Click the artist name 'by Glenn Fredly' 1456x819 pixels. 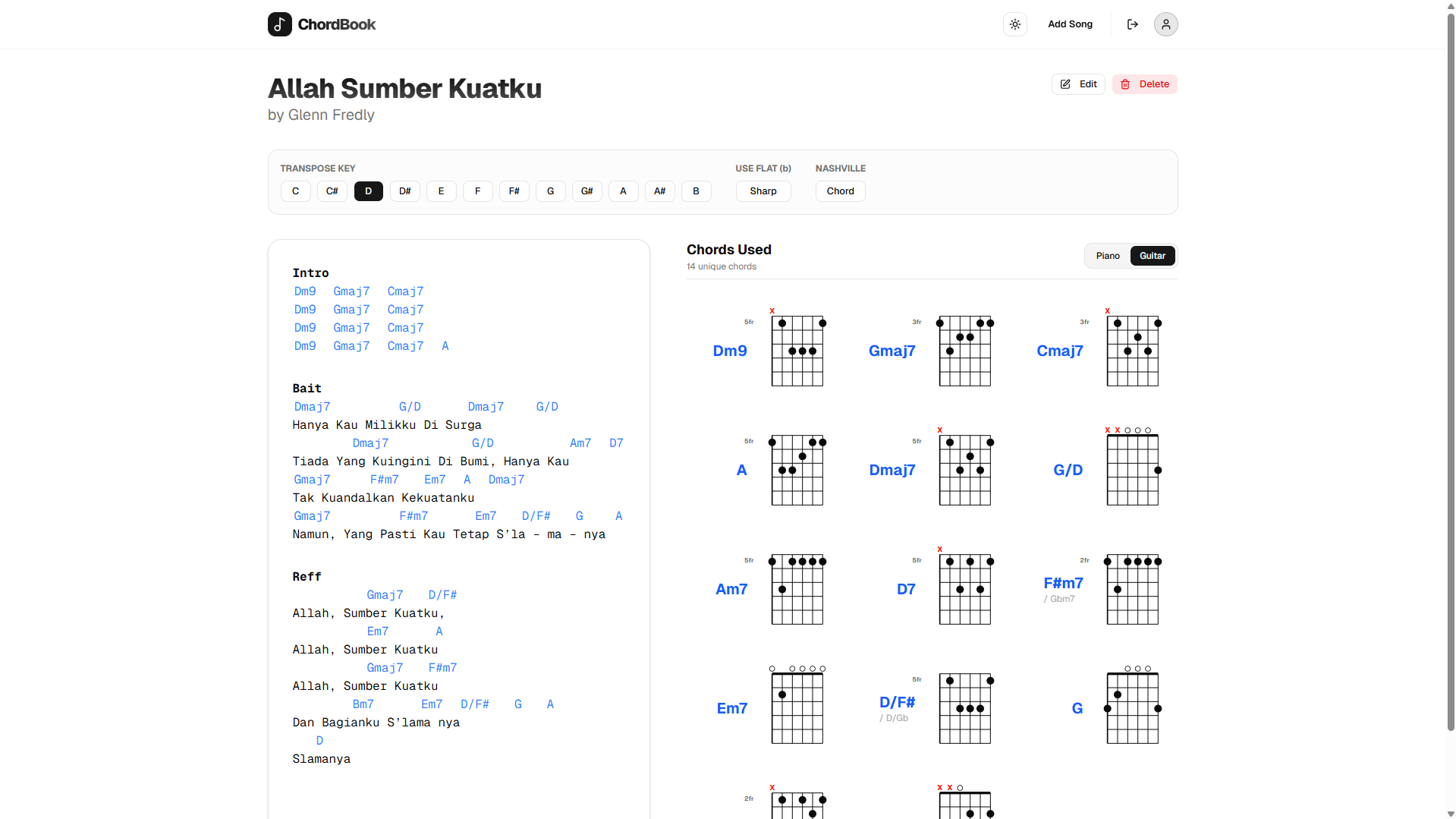[x=322, y=115]
